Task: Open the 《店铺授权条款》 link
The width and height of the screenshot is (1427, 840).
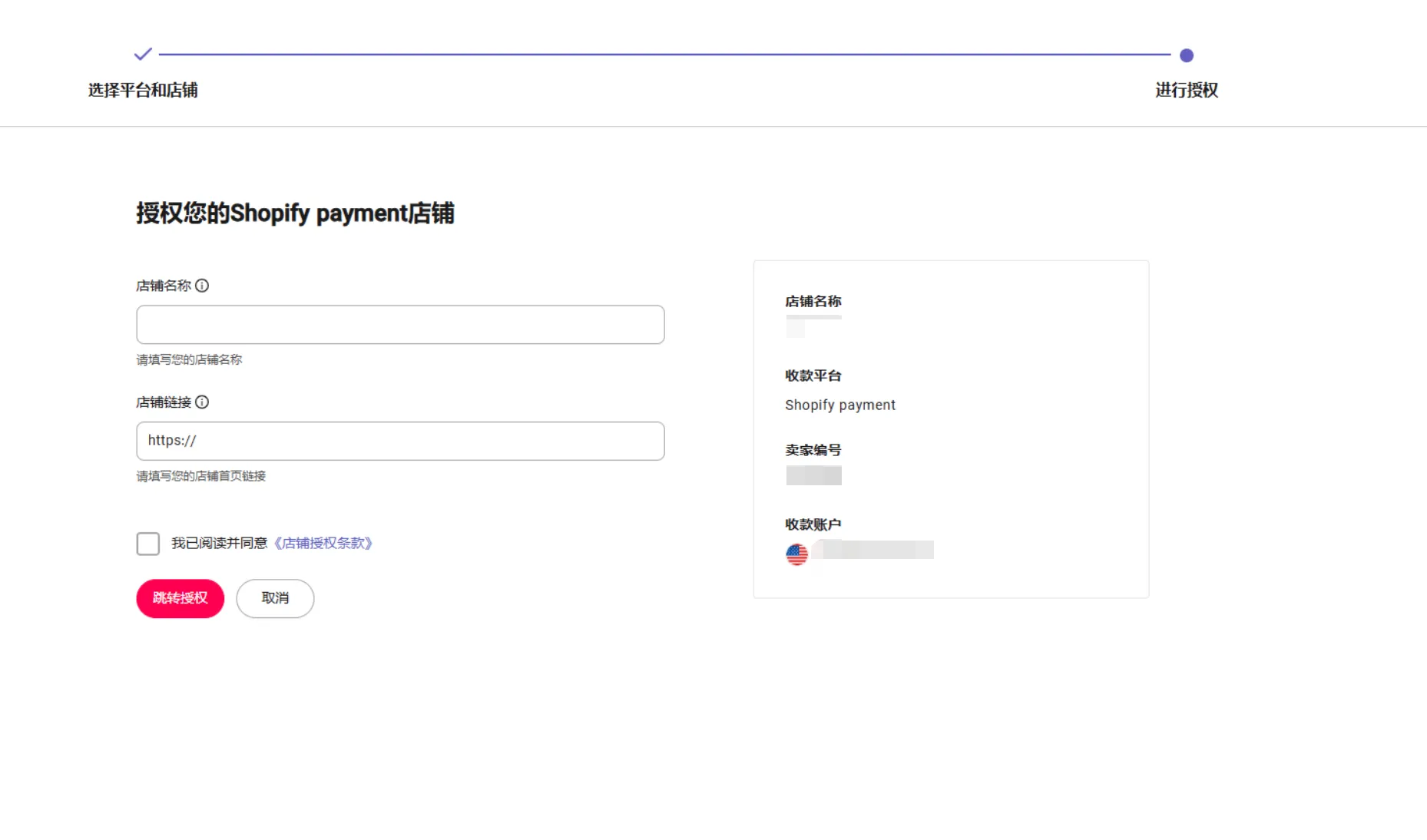Action: [x=323, y=544]
